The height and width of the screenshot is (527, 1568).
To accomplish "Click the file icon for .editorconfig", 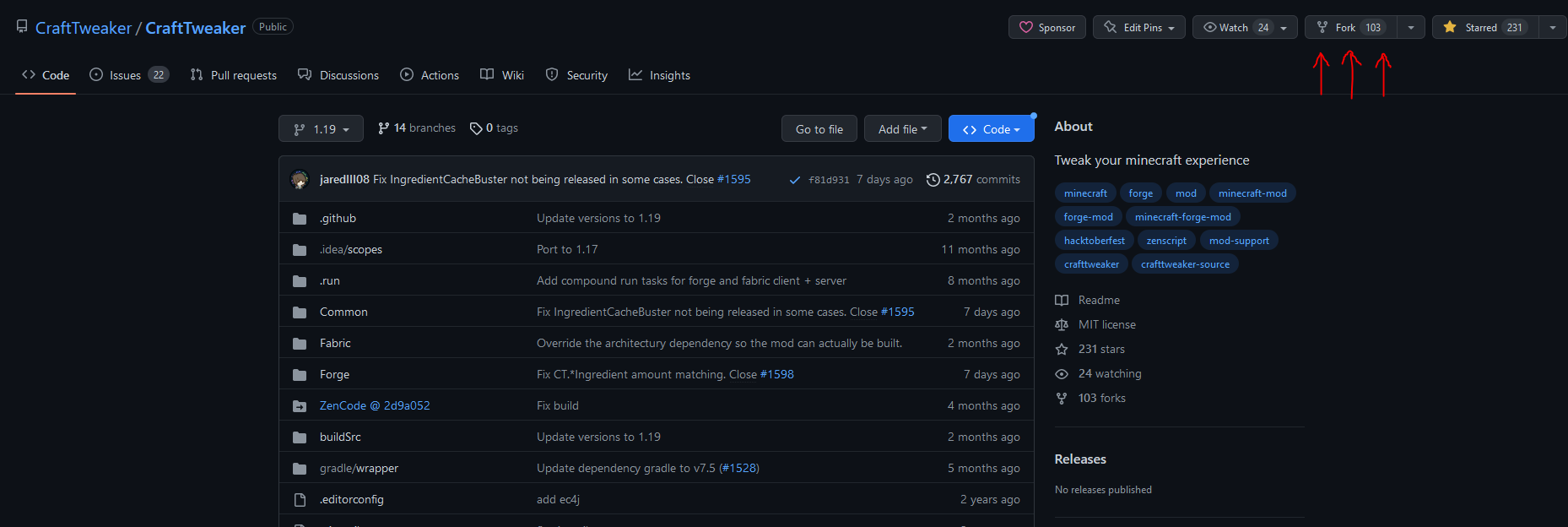I will point(300,499).
